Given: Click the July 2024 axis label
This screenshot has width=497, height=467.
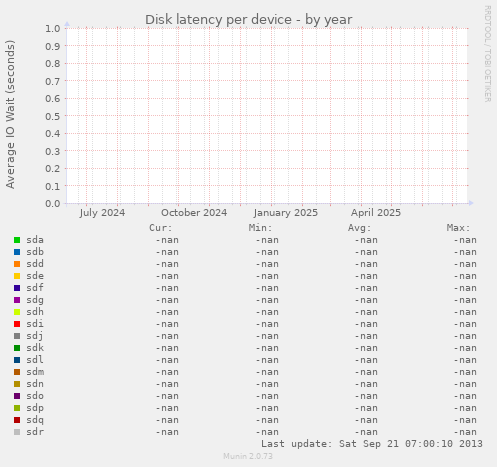Looking at the screenshot, I should point(102,213).
